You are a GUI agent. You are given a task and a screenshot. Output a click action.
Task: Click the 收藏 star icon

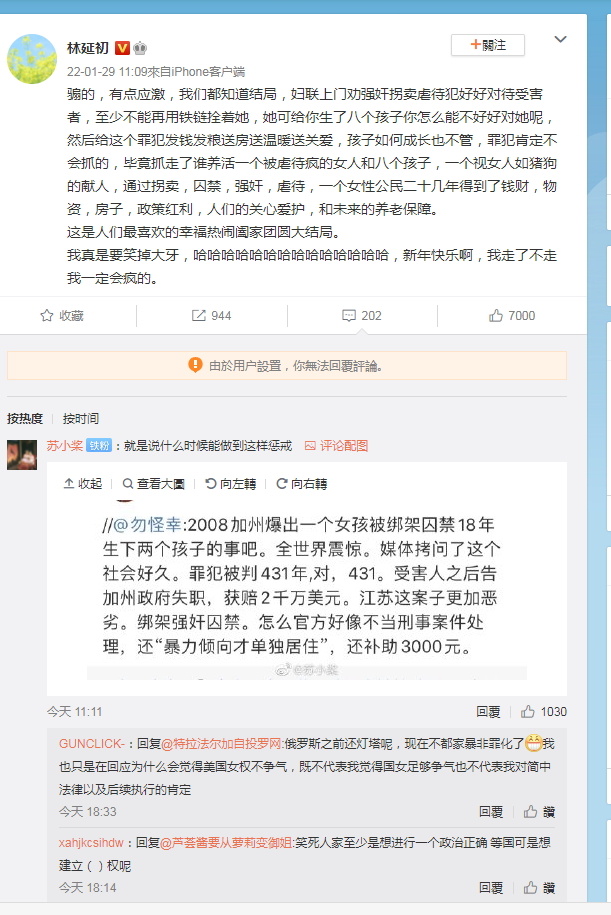[x=47, y=316]
